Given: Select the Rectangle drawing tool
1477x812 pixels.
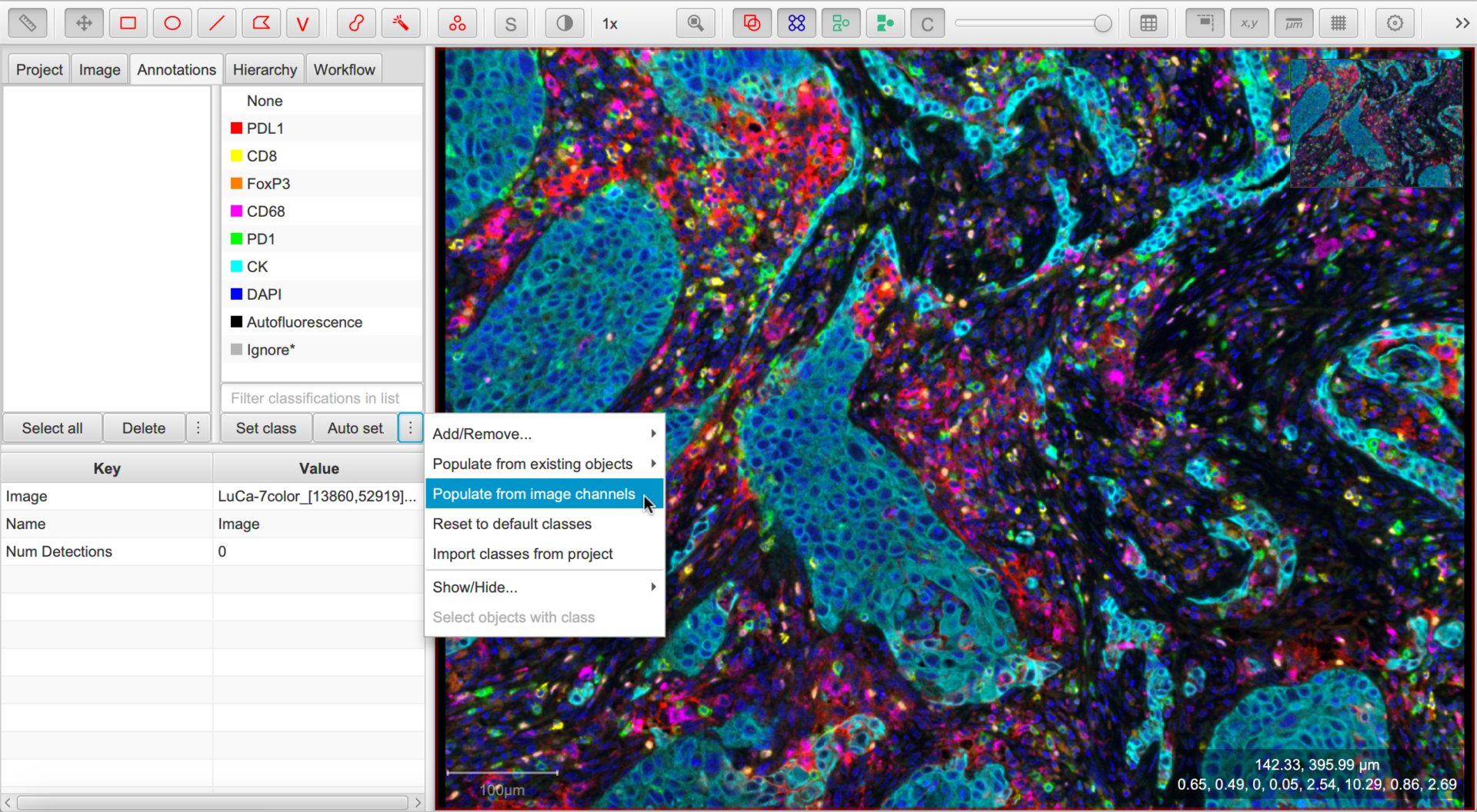Looking at the screenshot, I should (x=128, y=23).
